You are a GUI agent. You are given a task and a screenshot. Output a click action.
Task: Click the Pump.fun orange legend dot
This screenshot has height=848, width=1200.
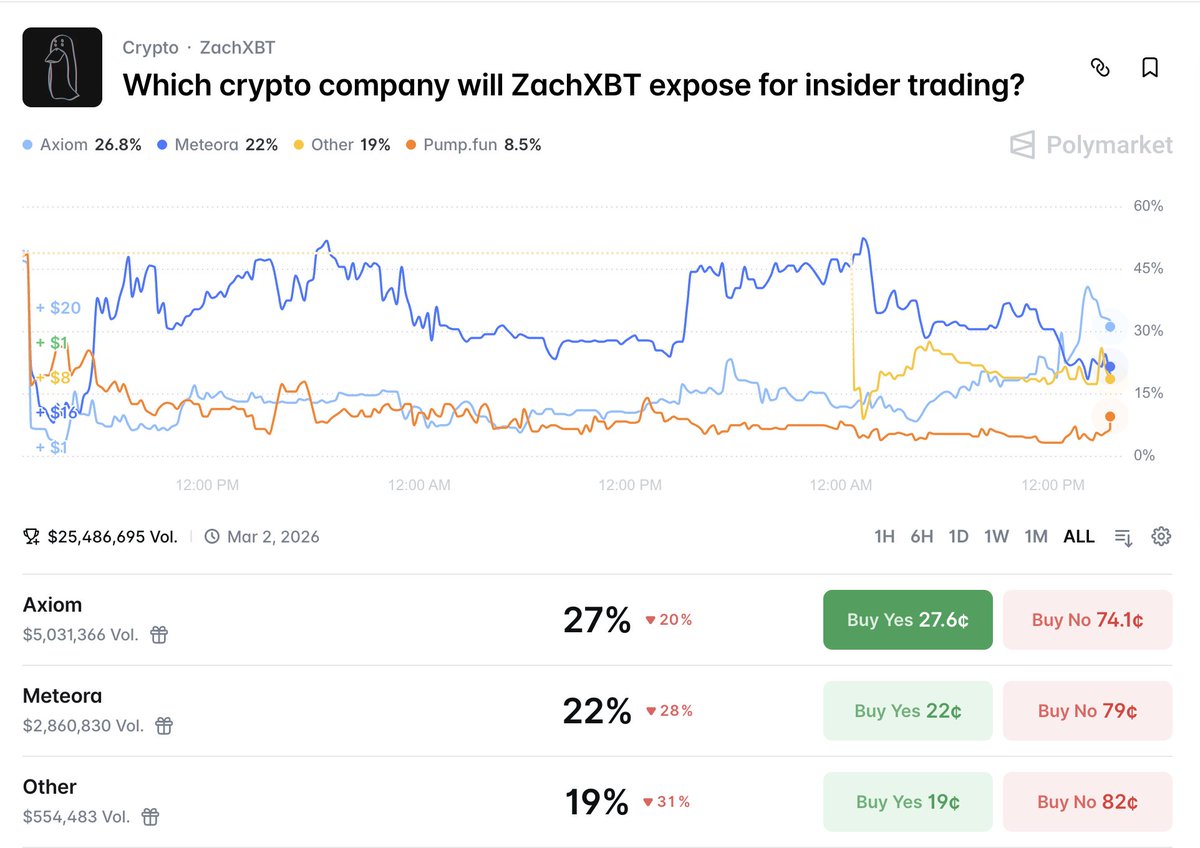pos(411,145)
